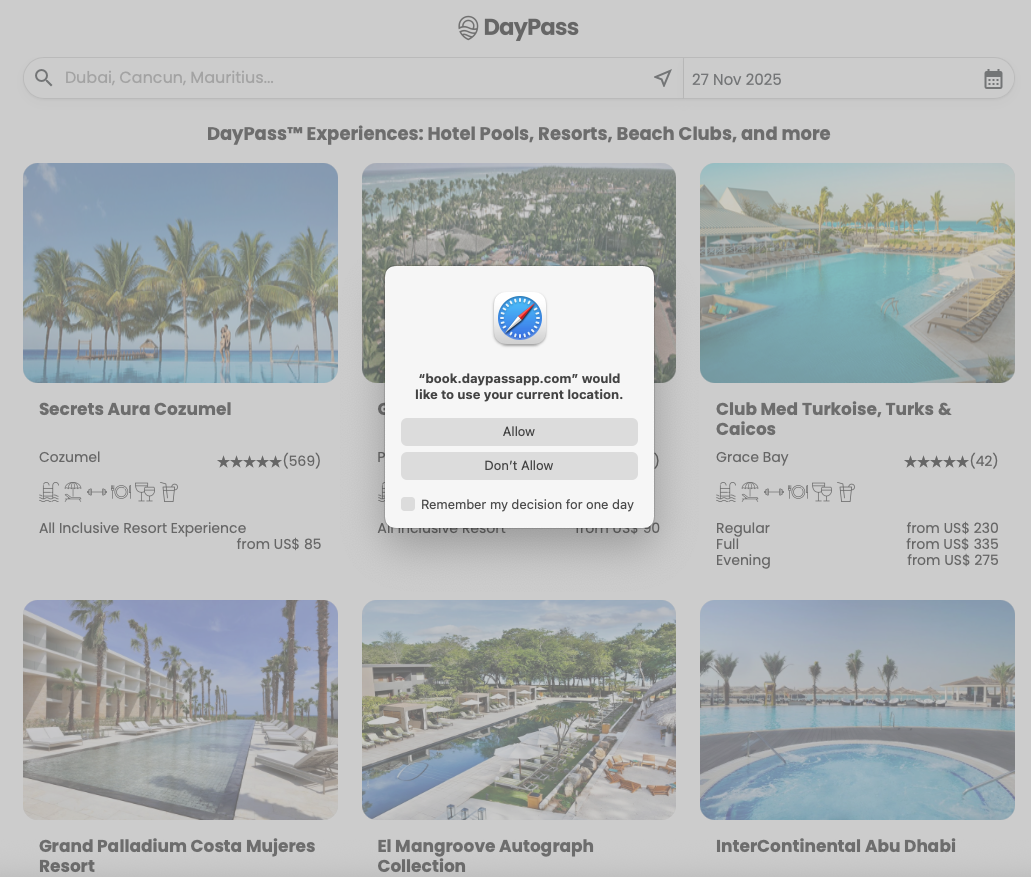1031x877 pixels.
Task: Open the Grand Palladium Costa Mujeres photo
Action: [x=180, y=709]
